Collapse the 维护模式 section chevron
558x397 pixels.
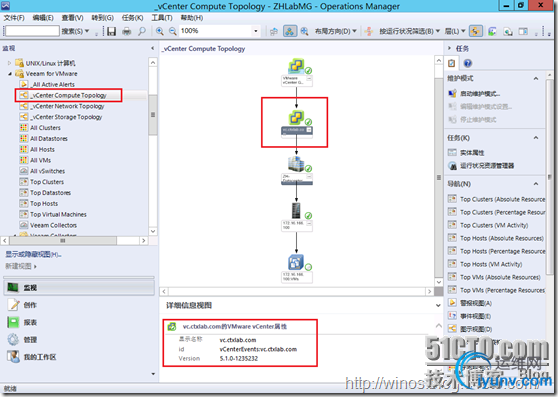pos(536,79)
